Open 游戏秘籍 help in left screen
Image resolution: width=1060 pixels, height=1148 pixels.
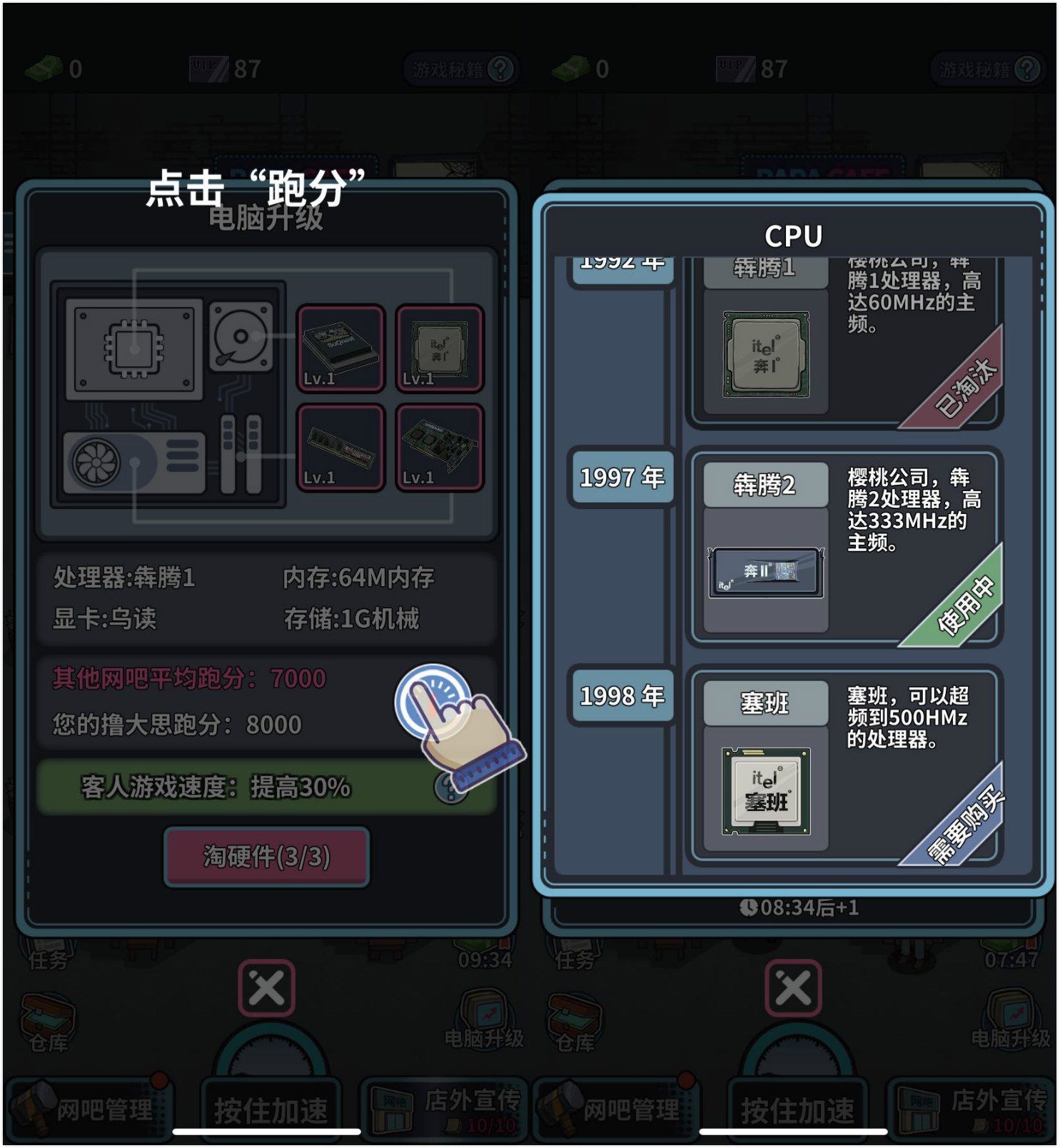click(460, 69)
